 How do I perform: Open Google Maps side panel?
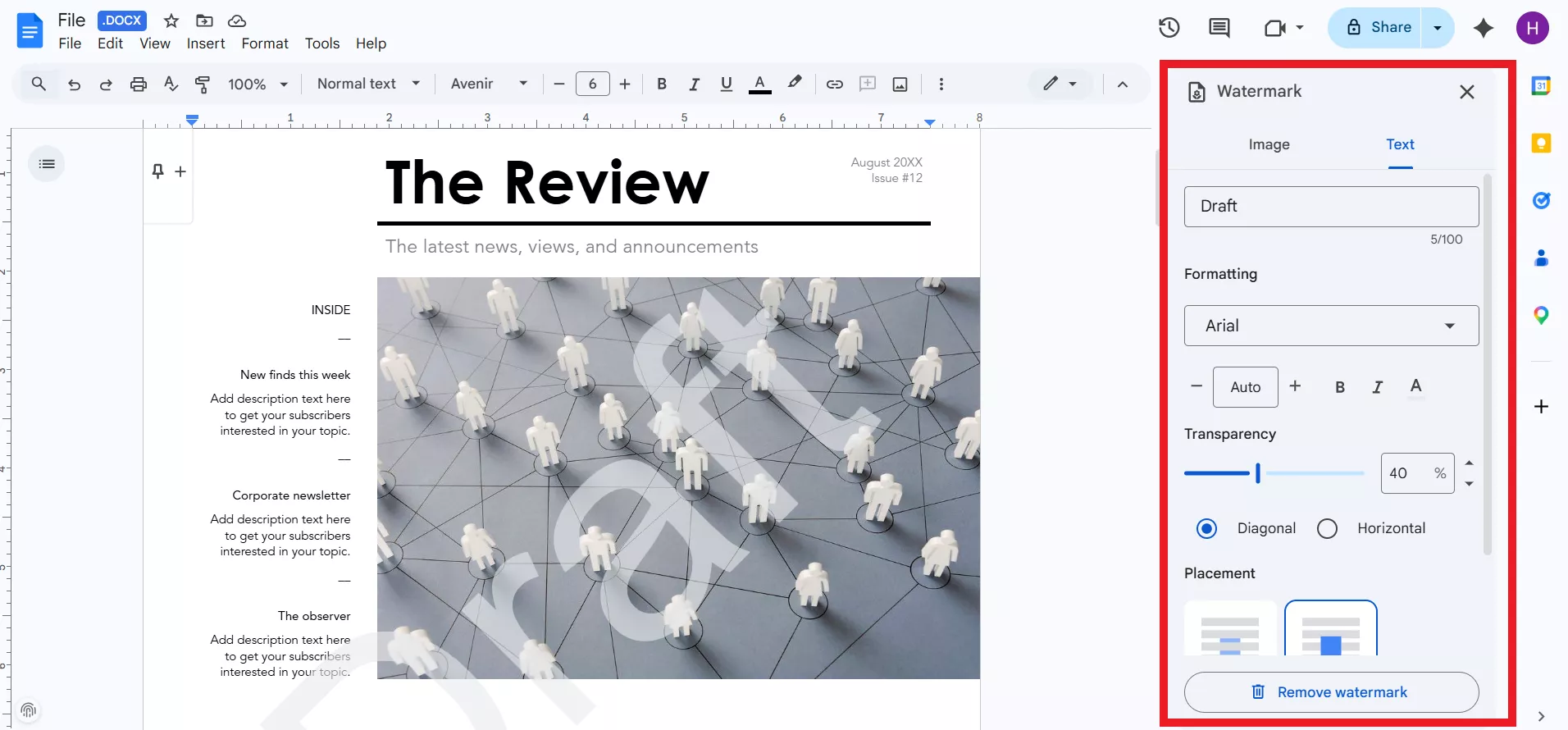(x=1541, y=315)
